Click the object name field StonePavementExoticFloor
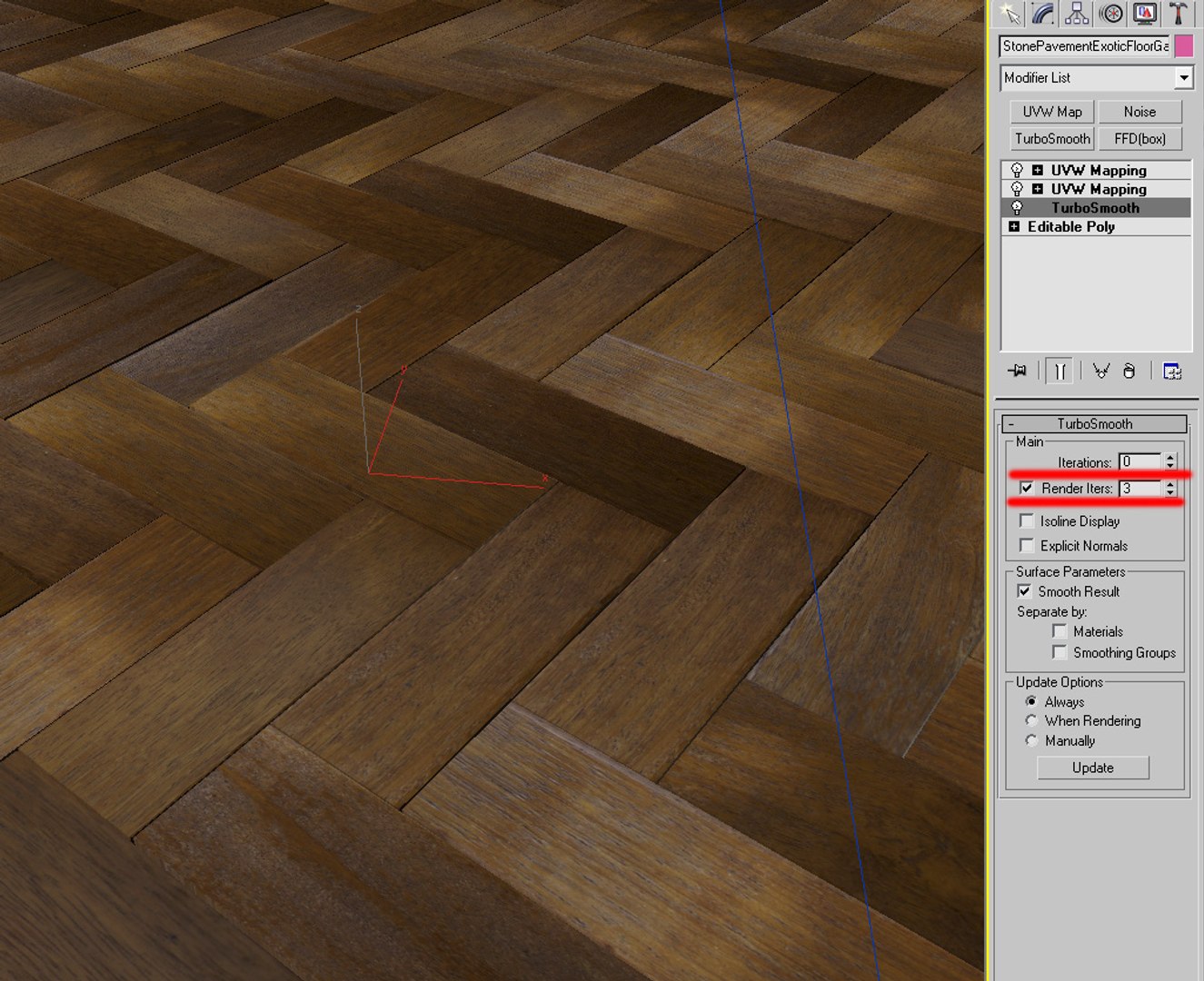The image size is (1204, 981). point(1085,45)
